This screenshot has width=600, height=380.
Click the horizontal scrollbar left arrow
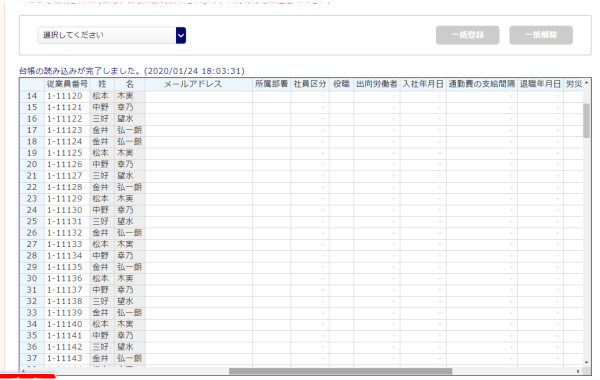pos(24,371)
